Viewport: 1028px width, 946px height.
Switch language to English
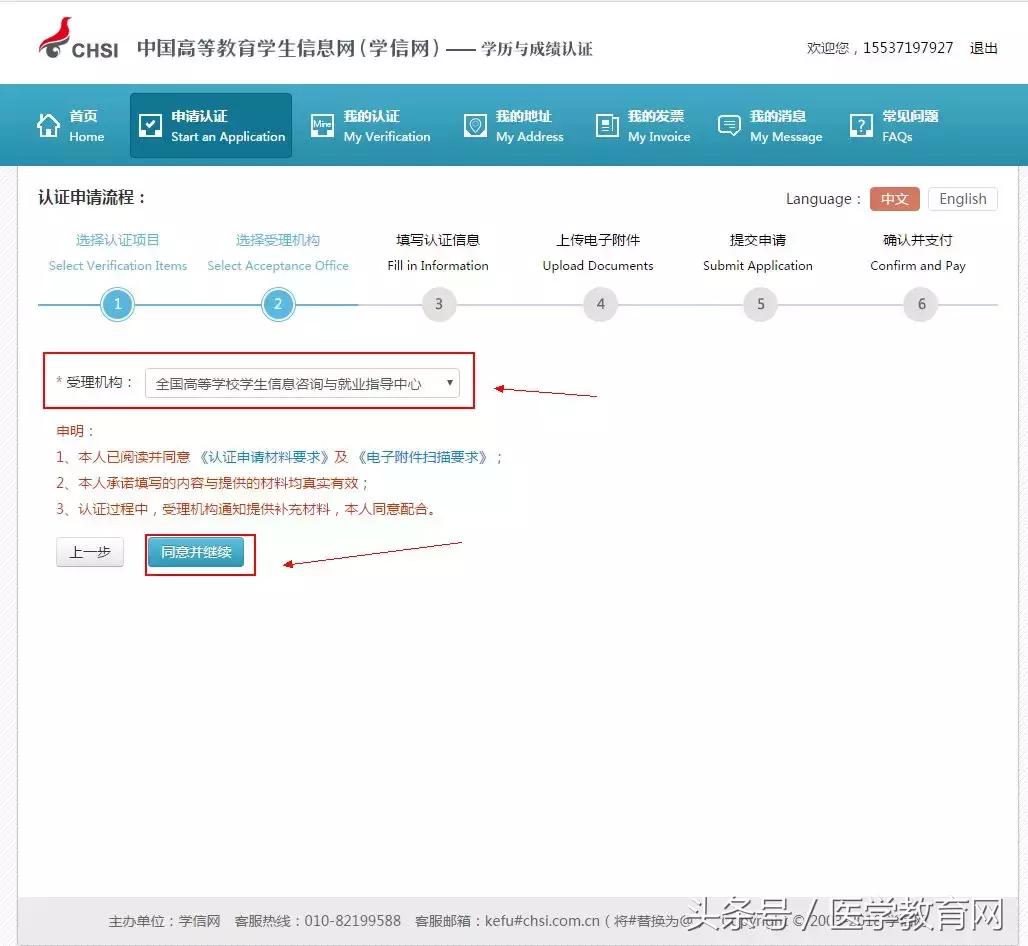961,199
